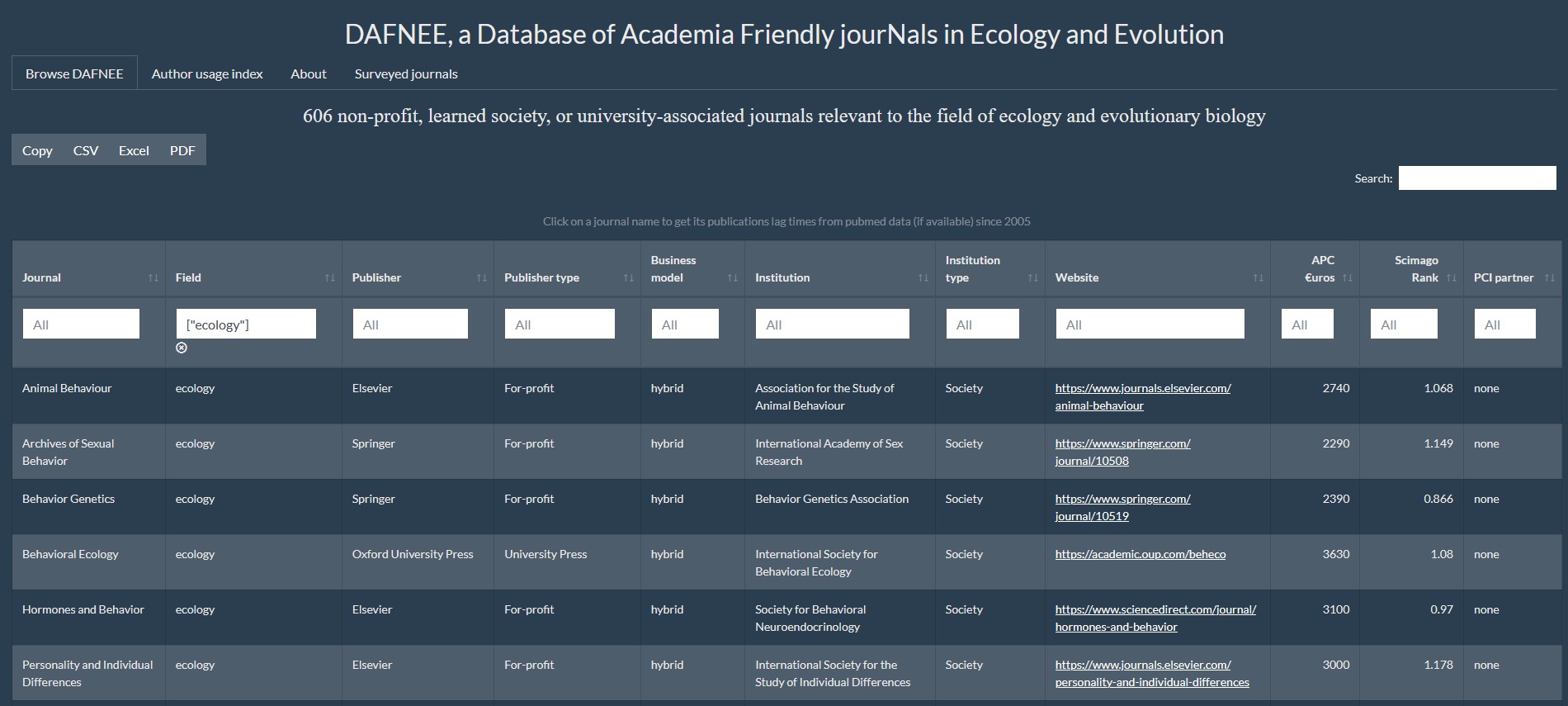
Task: Click the Excel export button
Action: 134,150
